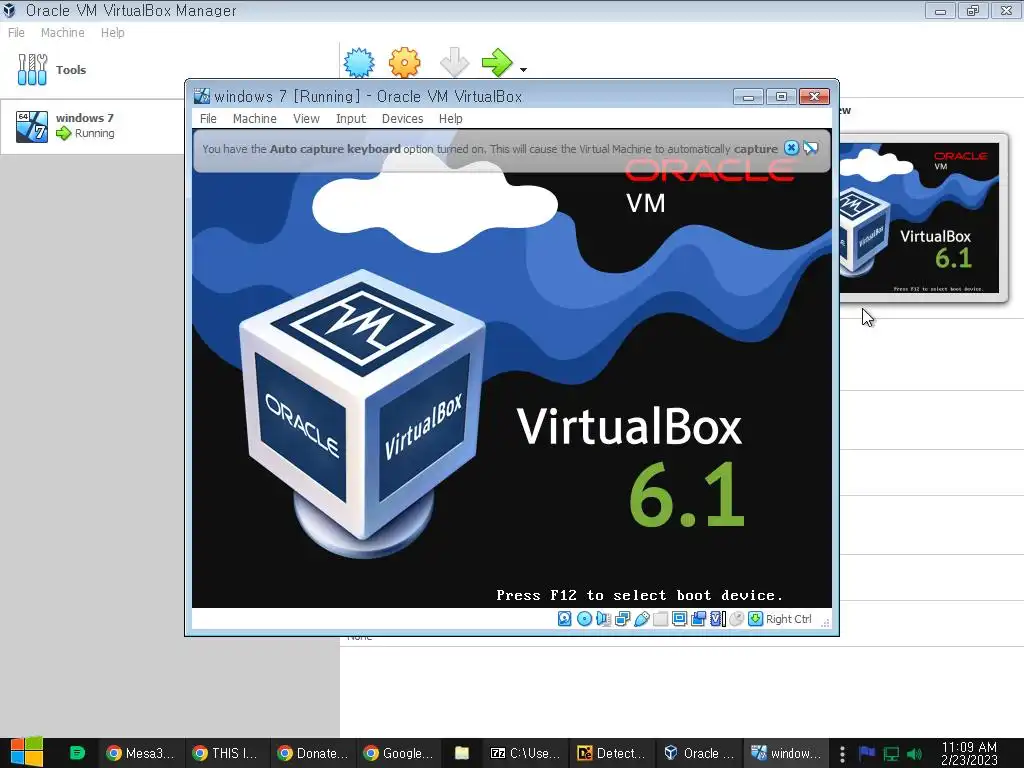Open Help menu in VM window
The image size is (1024, 768).
[451, 118]
